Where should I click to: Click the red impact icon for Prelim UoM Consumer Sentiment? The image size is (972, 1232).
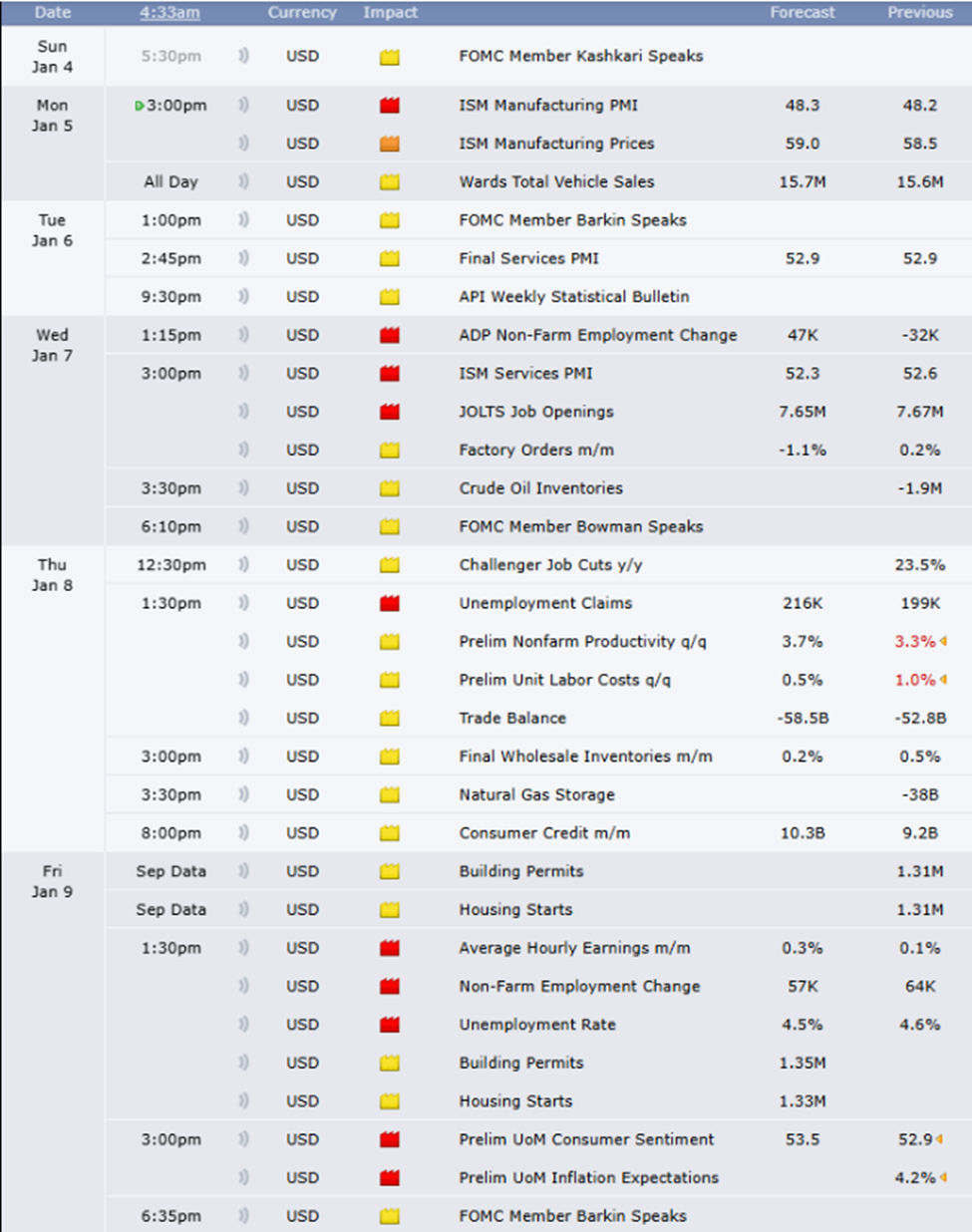tap(389, 1139)
